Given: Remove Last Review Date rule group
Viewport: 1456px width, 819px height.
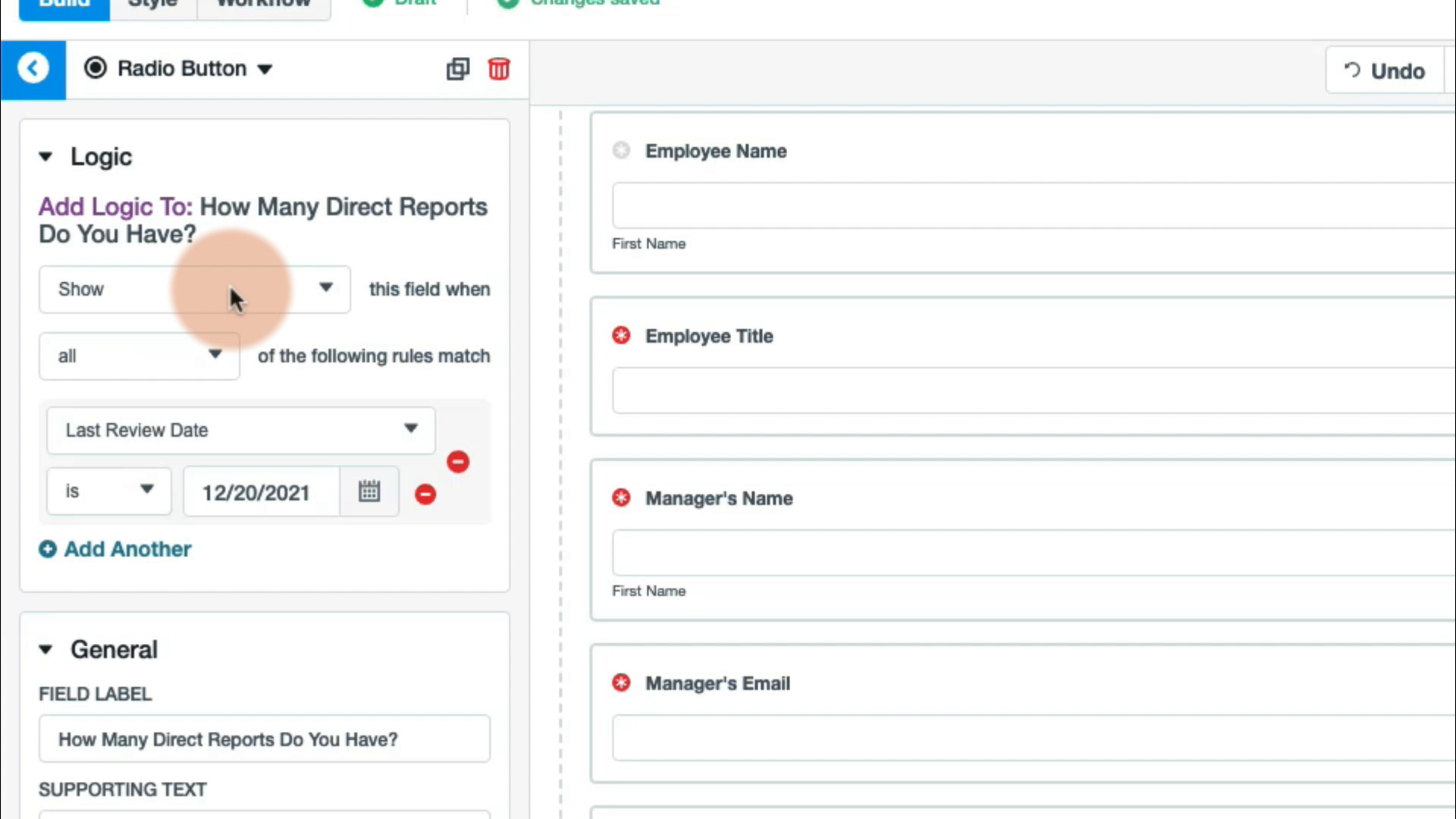Looking at the screenshot, I should pyautogui.click(x=458, y=462).
